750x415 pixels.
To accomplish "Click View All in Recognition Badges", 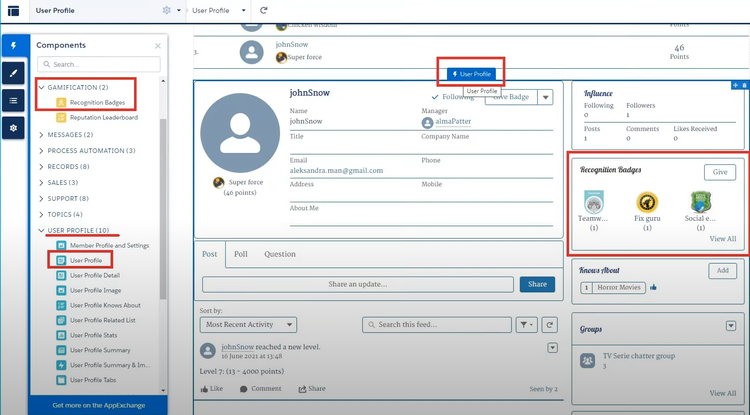I will point(723,239).
